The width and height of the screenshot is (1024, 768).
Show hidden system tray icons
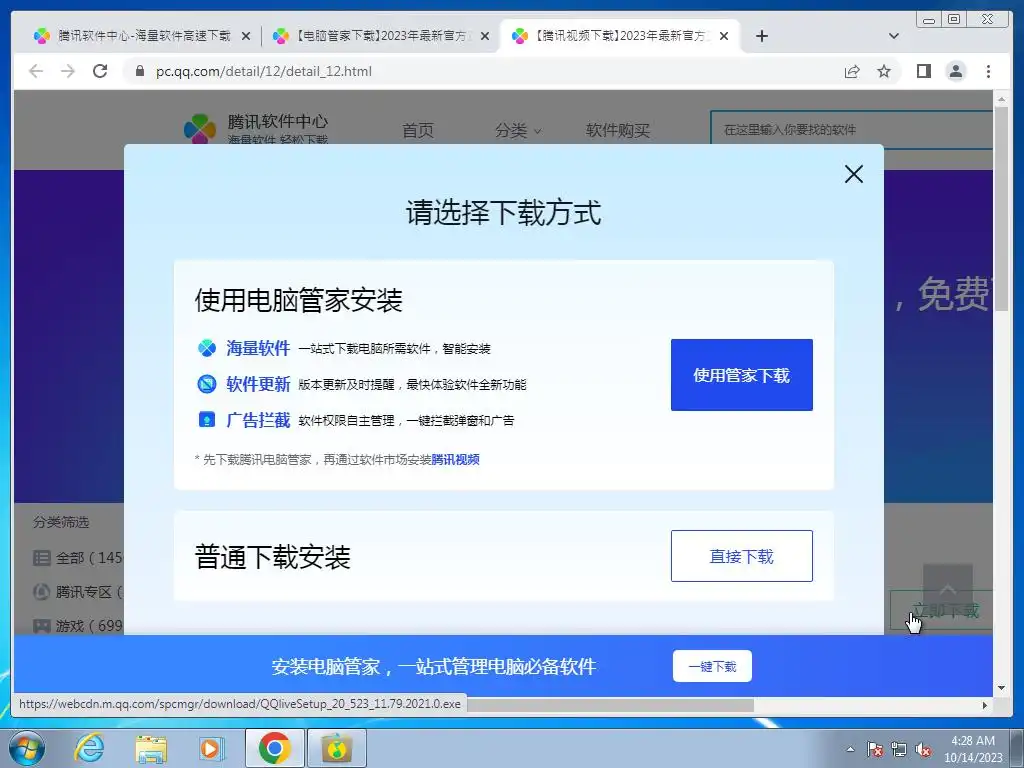pos(850,749)
